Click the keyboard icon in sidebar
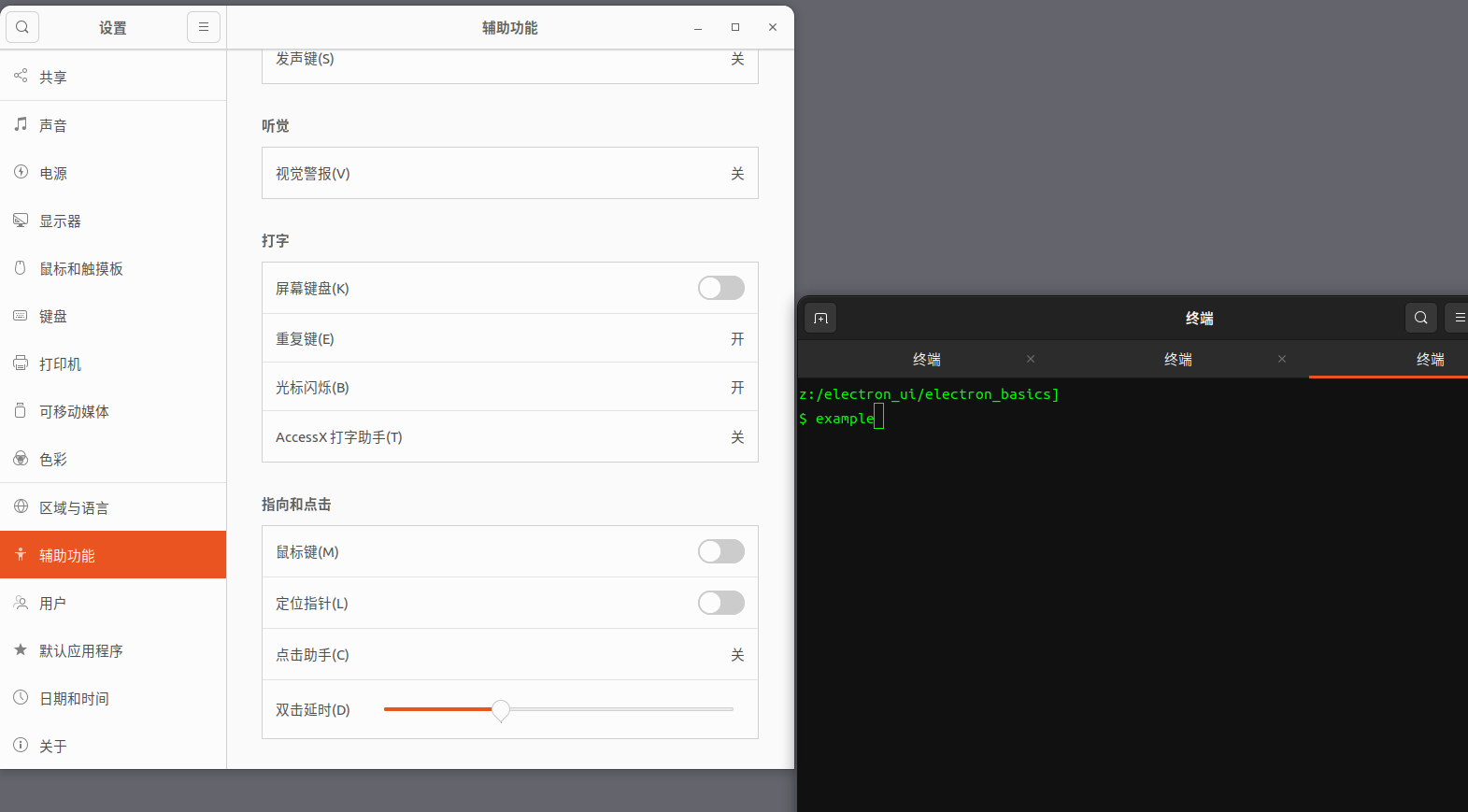This screenshot has width=1468, height=812. point(21,315)
